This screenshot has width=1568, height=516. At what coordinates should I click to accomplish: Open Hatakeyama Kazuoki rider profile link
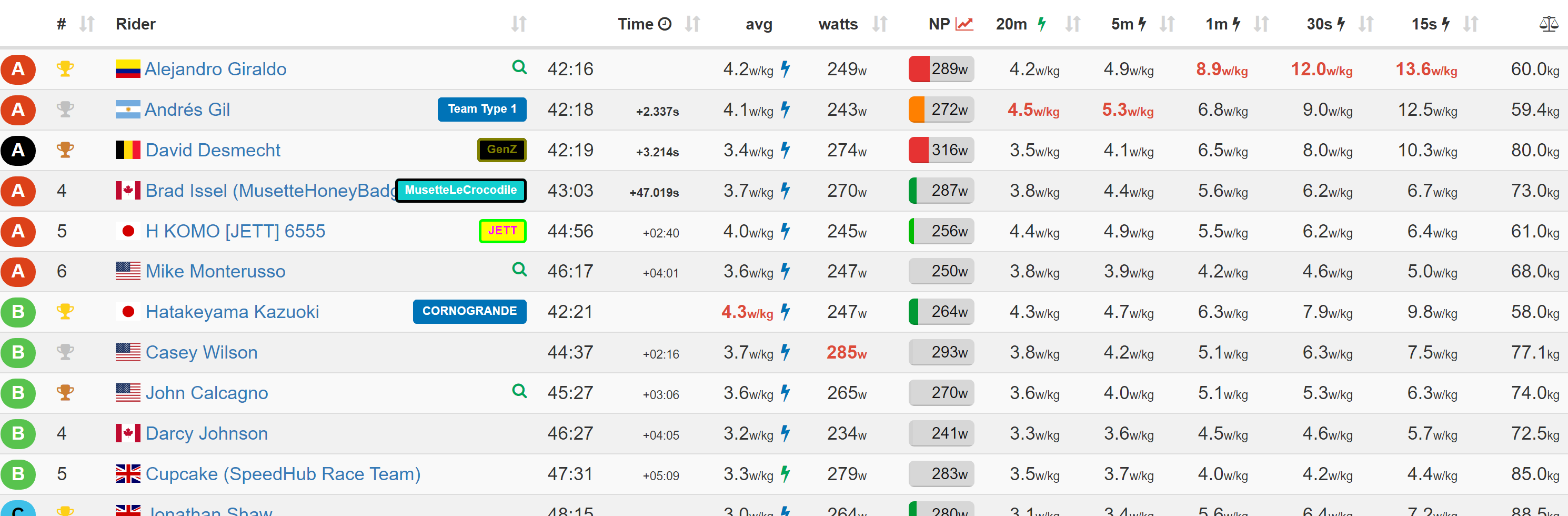pos(232,312)
